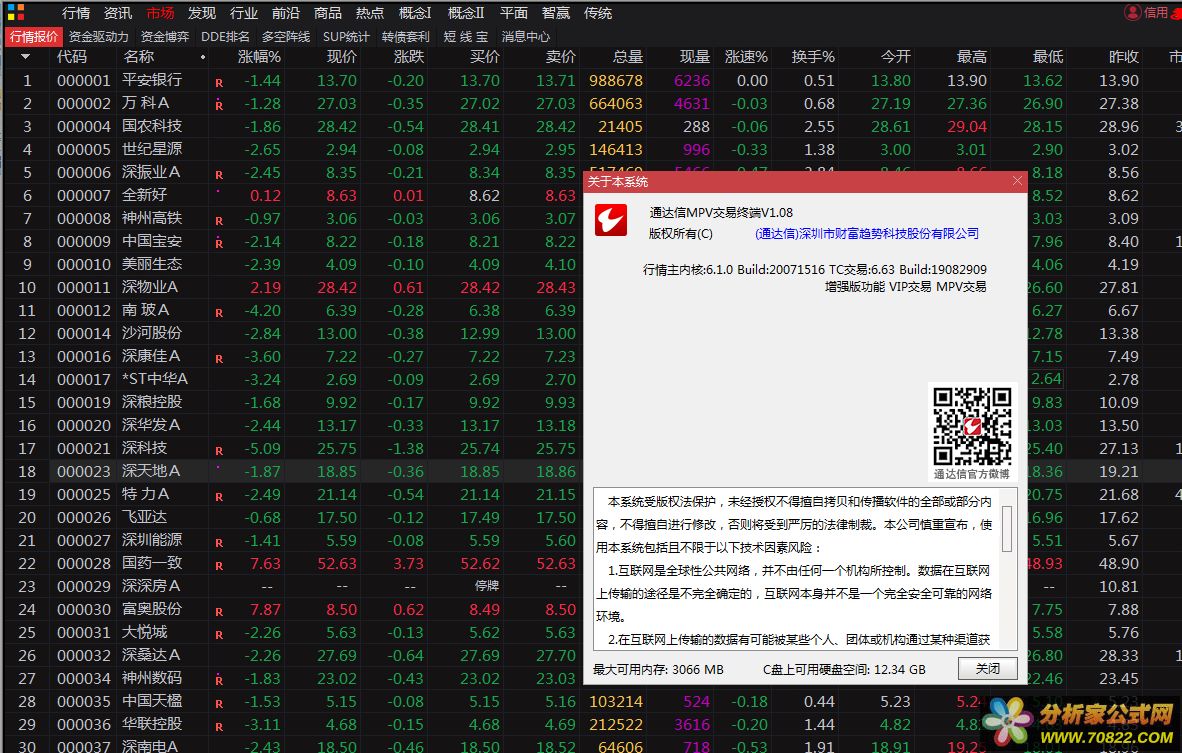Screen dimensions: 1182x753
Task: Open the 智赢 menu
Action: click(556, 13)
